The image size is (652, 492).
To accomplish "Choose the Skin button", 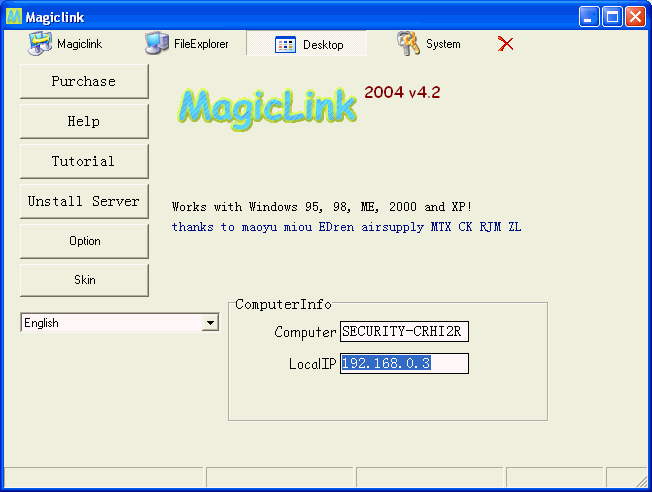I will click(84, 280).
